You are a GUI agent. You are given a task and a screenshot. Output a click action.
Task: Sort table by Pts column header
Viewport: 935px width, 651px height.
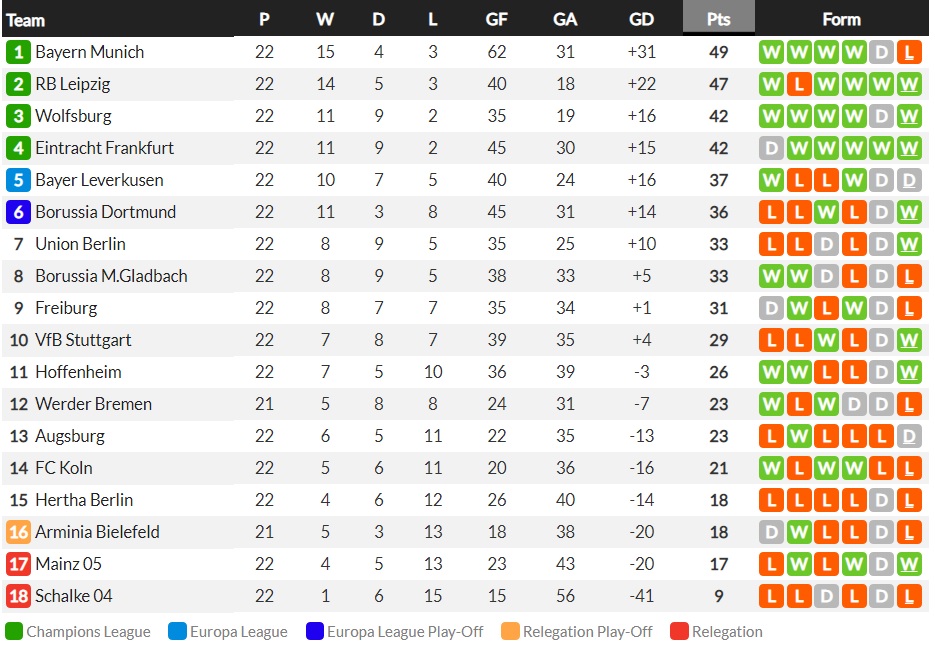click(719, 20)
